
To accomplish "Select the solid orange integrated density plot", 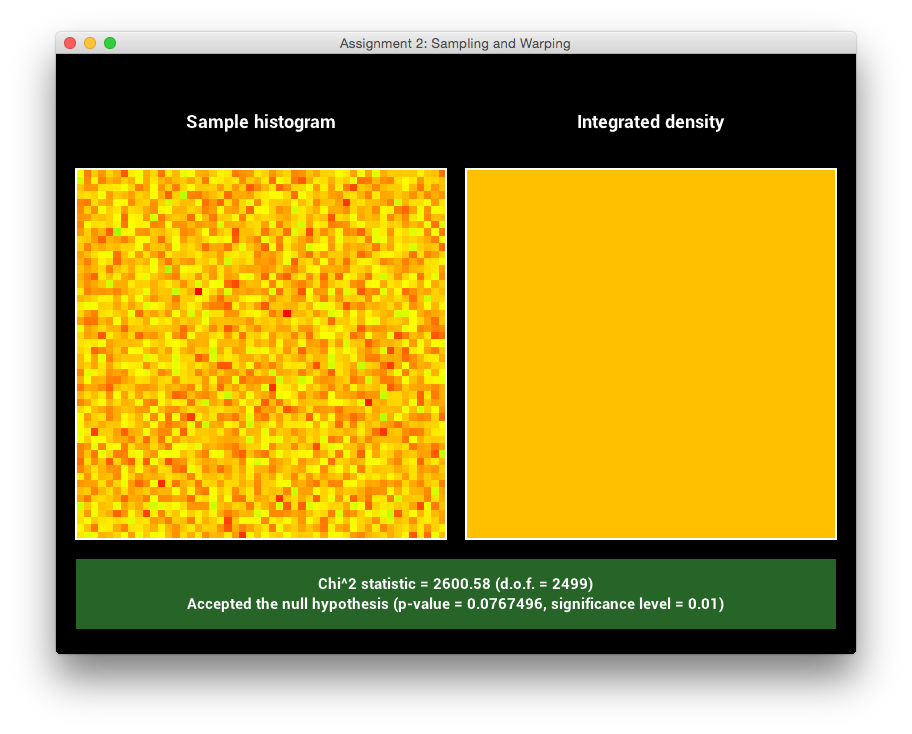I will [x=651, y=354].
